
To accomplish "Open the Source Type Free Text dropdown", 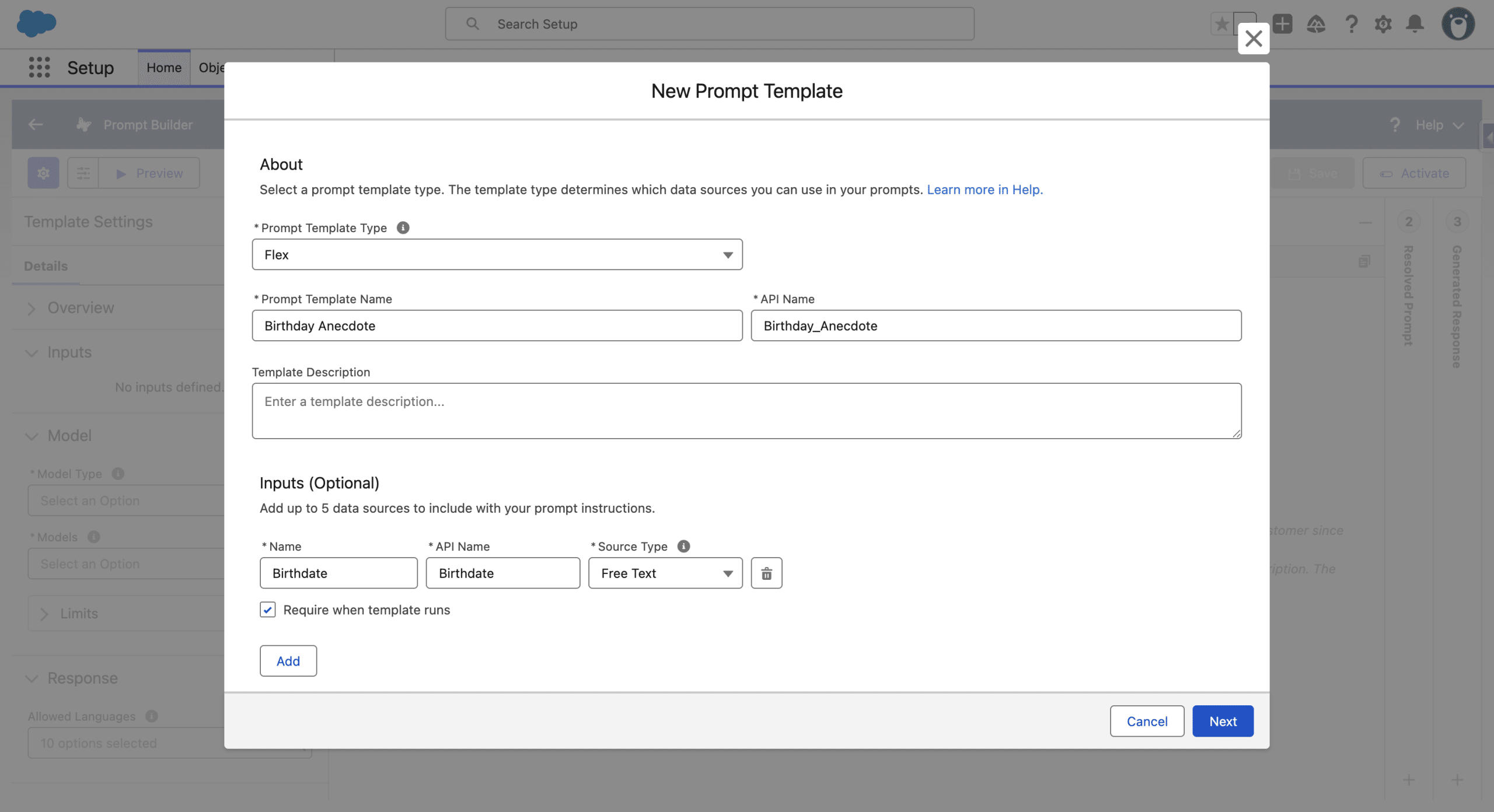I will [x=665, y=573].
